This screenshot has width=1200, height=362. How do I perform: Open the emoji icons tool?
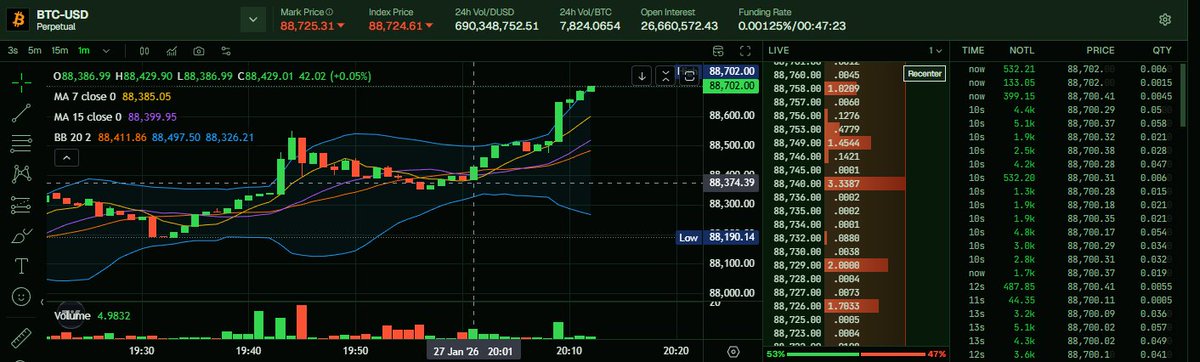point(20,297)
